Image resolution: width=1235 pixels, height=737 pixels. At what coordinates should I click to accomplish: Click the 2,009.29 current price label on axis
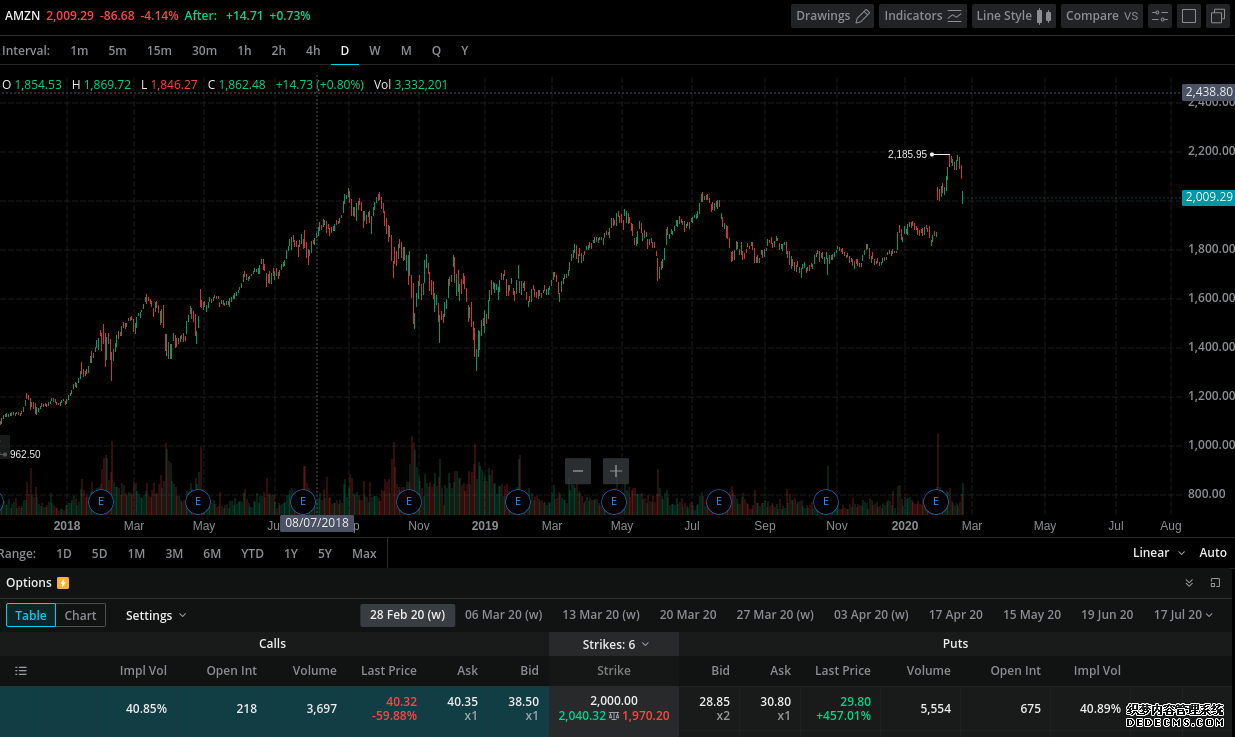tap(1208, 197)
